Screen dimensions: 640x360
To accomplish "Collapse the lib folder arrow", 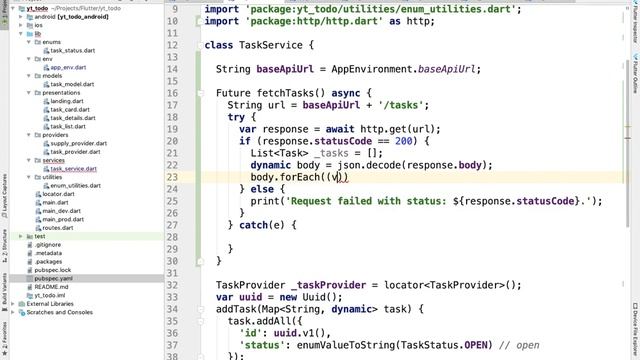I will click(21, 34).
